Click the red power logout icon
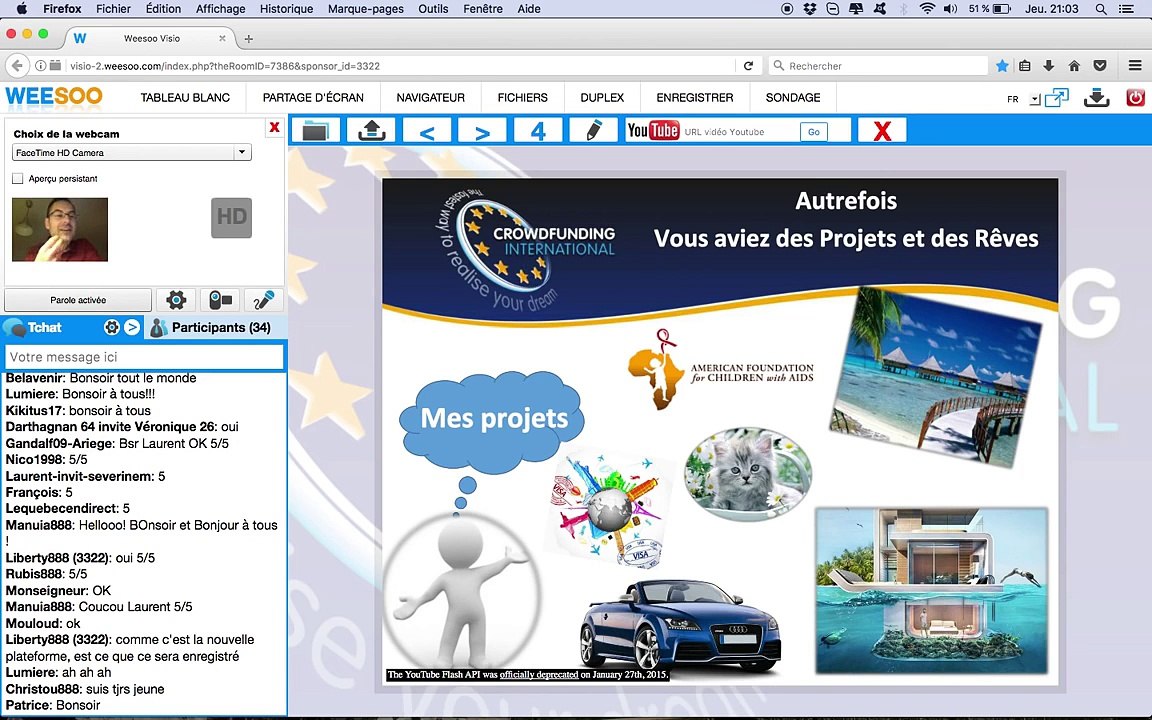Image resolution: width=1152 pixels, height=720 pixels. 1135,97
